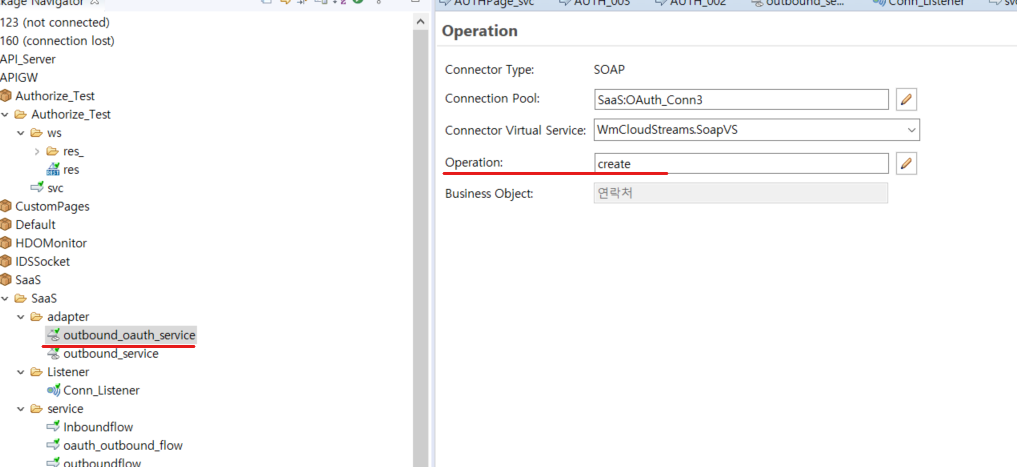Image resolution: width=1017 pixels, height=467 pixels.
Task: Select outbound_service in the adapter folder
Action: [x=110, y=353]
